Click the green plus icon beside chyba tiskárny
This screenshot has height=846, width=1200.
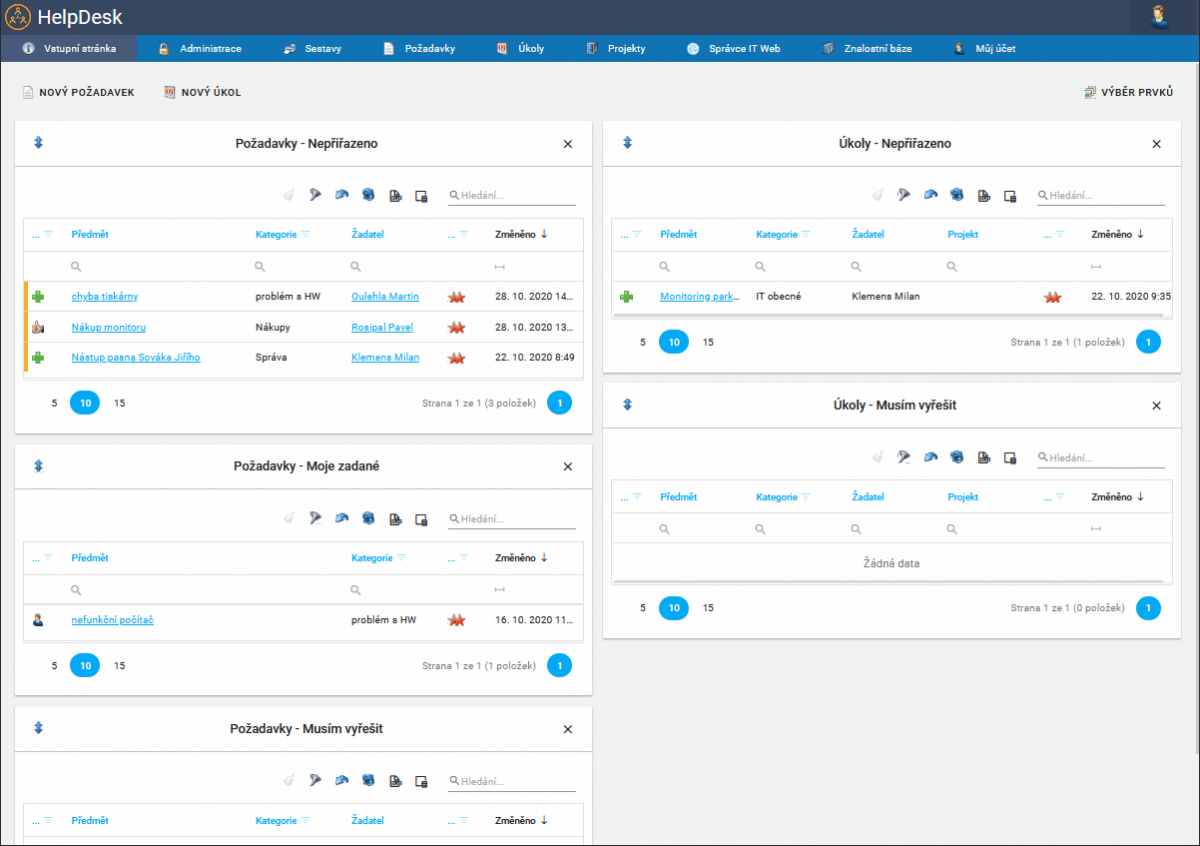[x=38, y=297]
